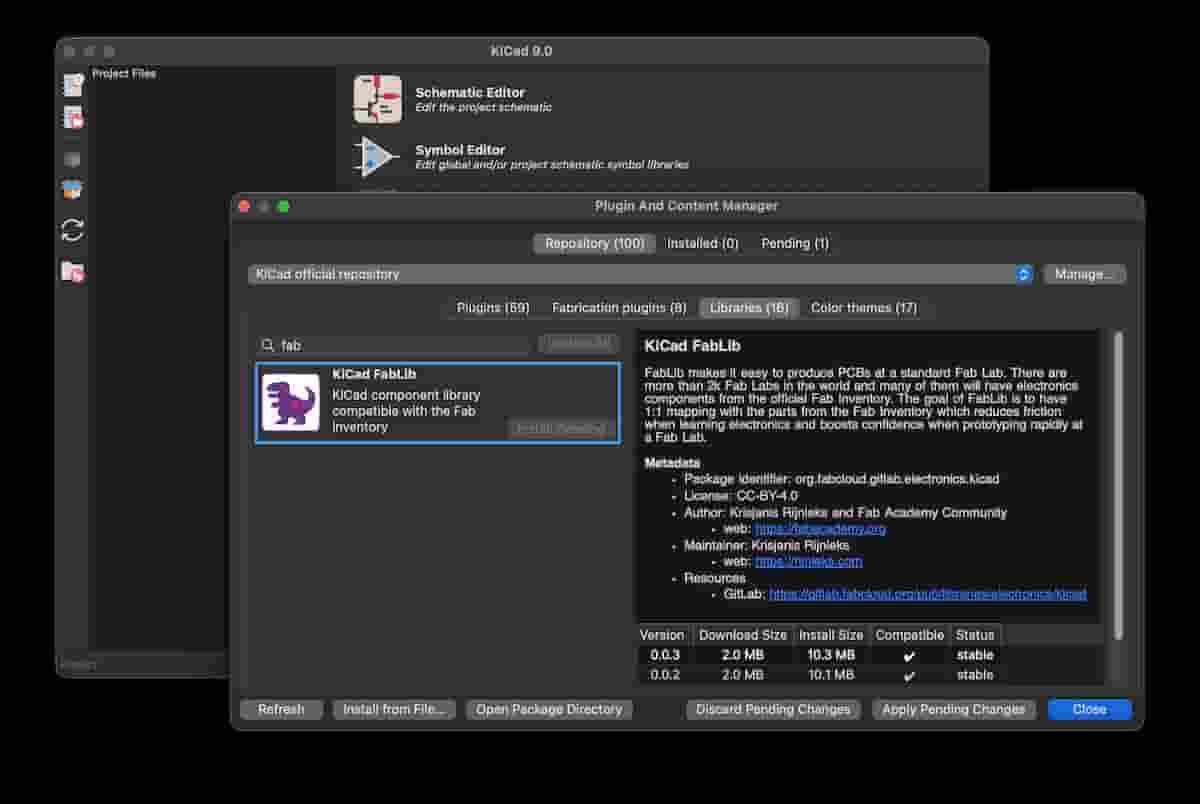Open the fabacademy.org author web link
This screenshot has height=804, width=1200.
(x=820, y=529)
